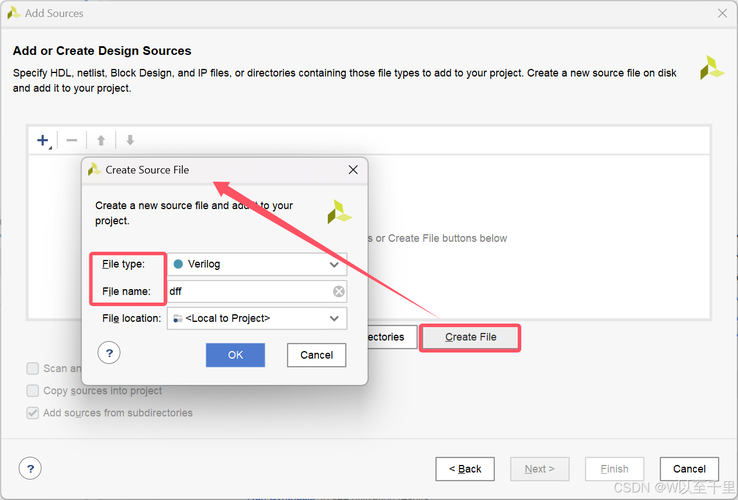The width and height of the screenshot is (738, 500).
Task: Go to previous step with Back button
Action: coord(465,469)
